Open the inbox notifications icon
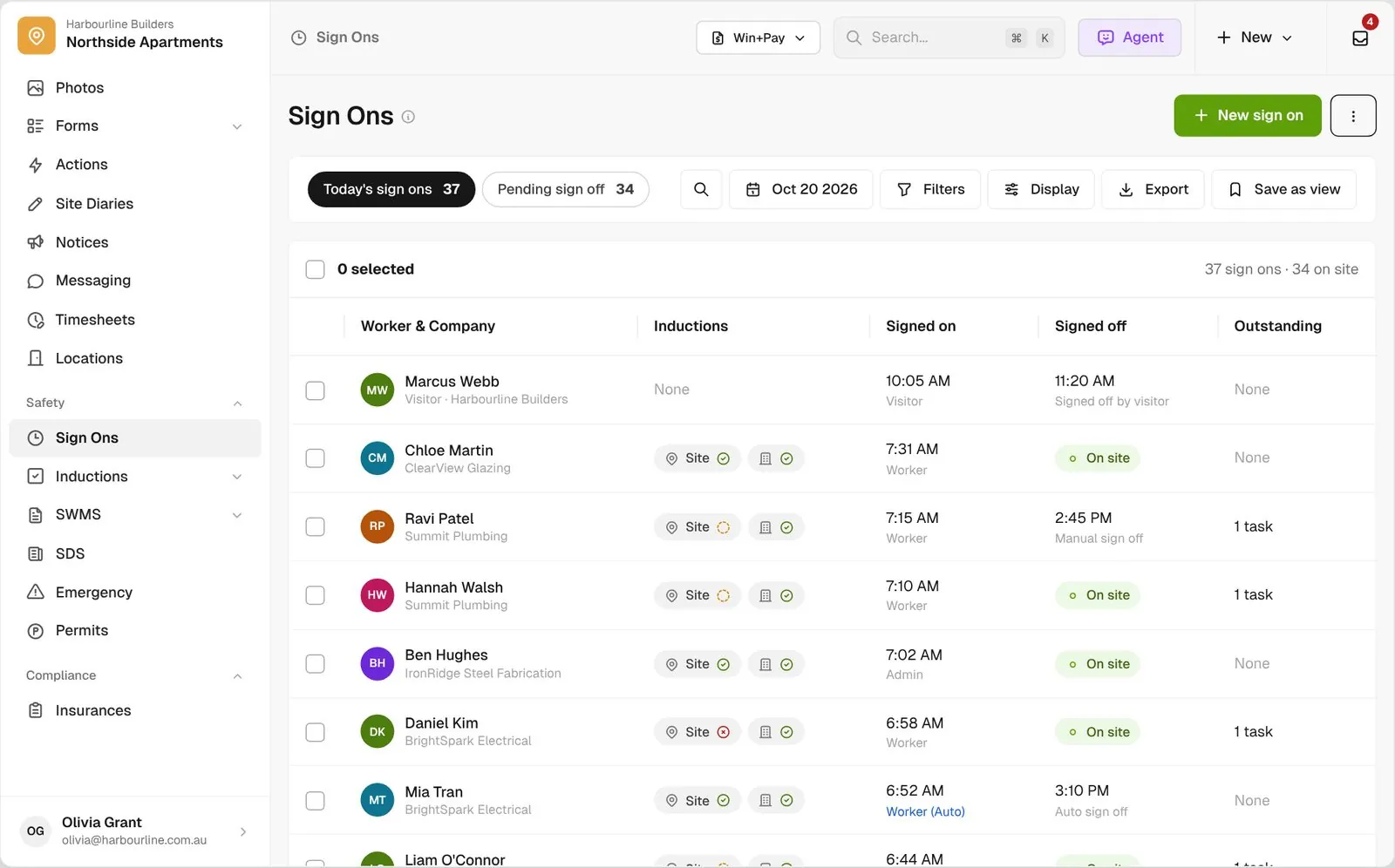 [1360, 37]
